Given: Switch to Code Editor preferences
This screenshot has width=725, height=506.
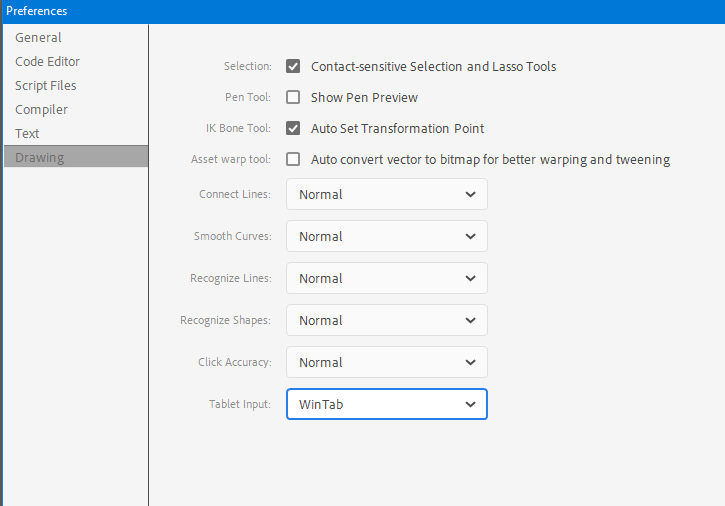Looking at the screenshot, I should click(47, 62).
